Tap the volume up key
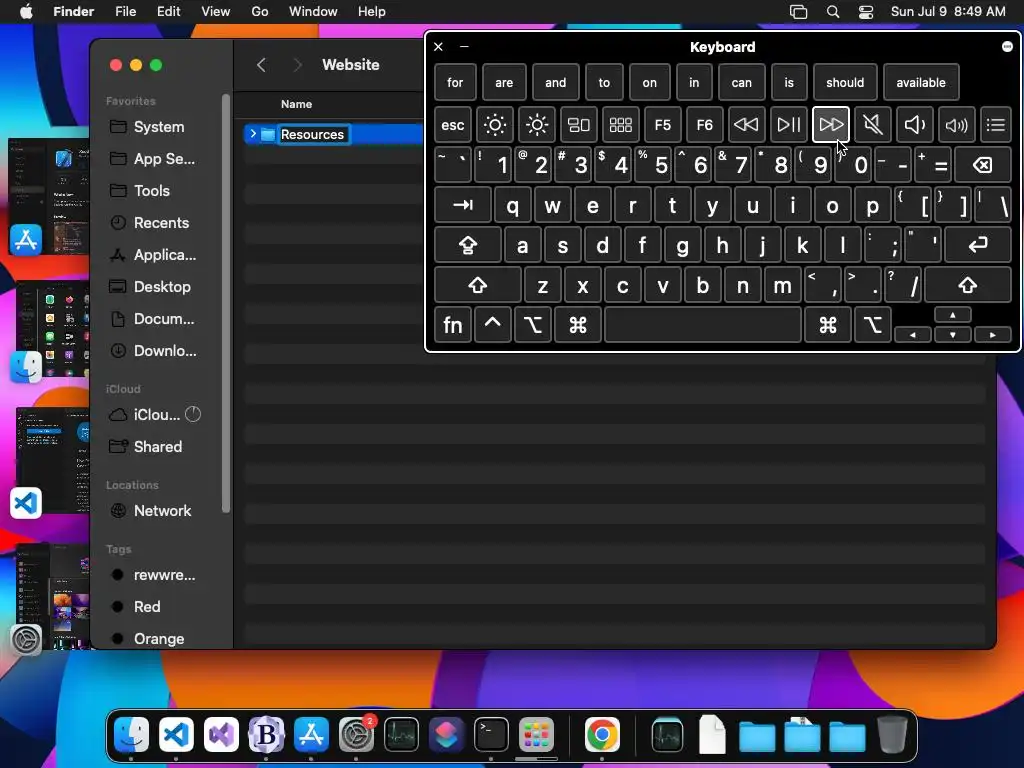 pos(956,124)
